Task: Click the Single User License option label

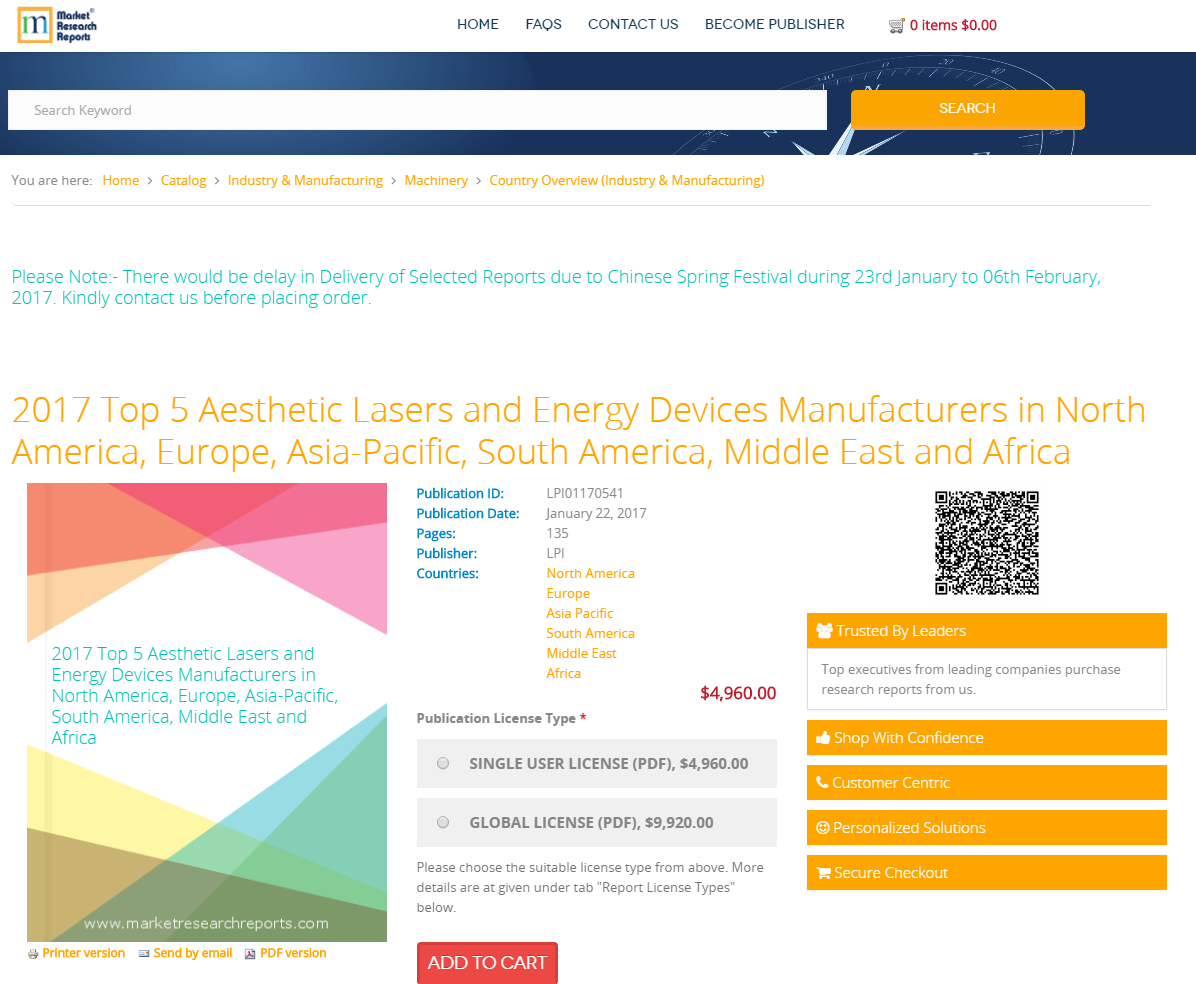Action: pyautogui.click(x=609, y=764)
